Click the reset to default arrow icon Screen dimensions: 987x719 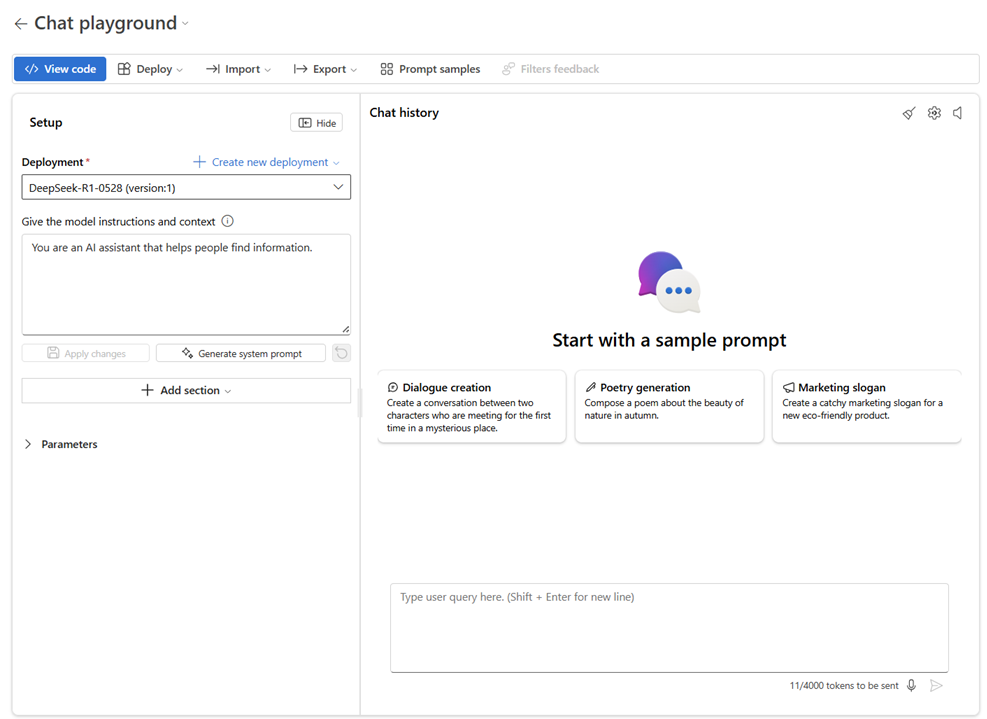(x=341, y=353)
